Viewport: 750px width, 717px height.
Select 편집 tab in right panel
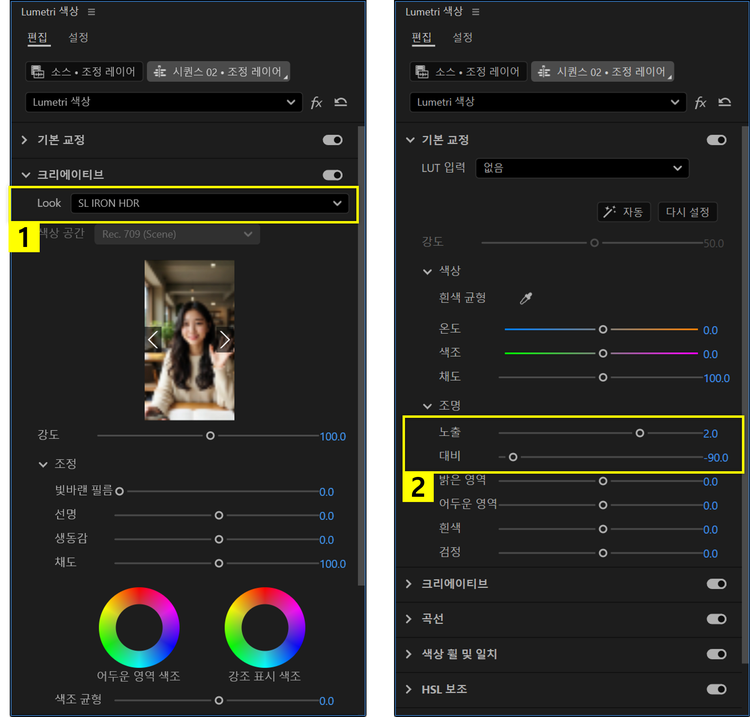(422, 37)
